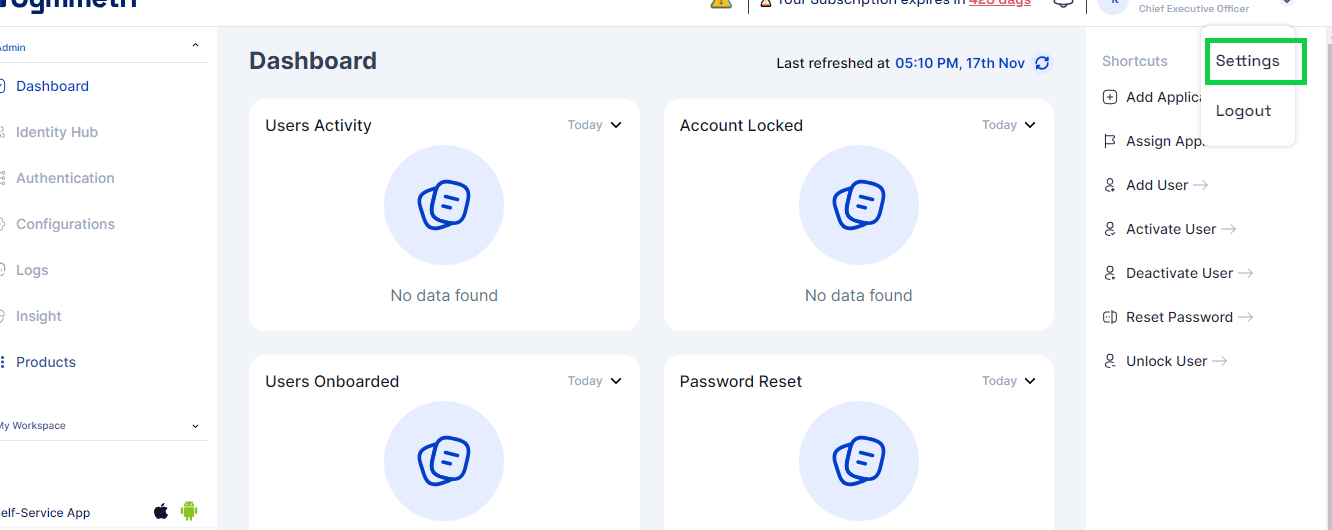Click the Reset Password shortcut icon

tap(1109, 317)
